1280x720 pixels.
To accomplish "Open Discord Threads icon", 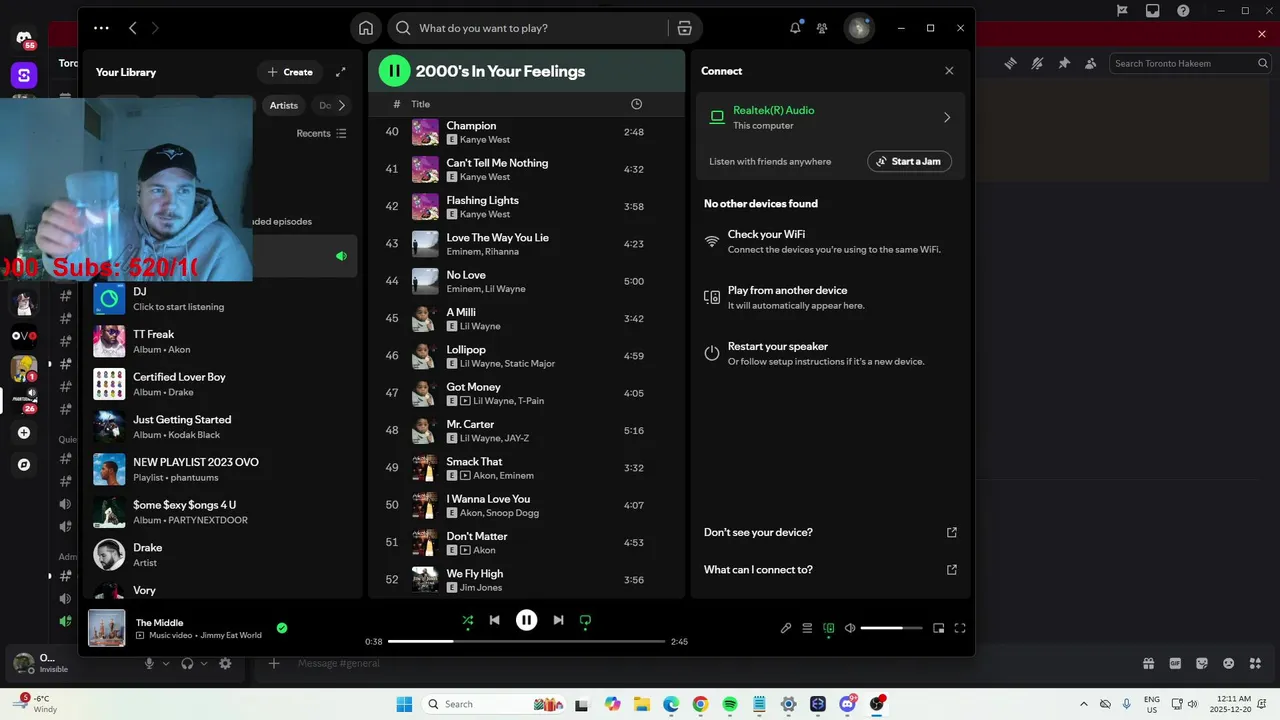I will pos(1010,63).
